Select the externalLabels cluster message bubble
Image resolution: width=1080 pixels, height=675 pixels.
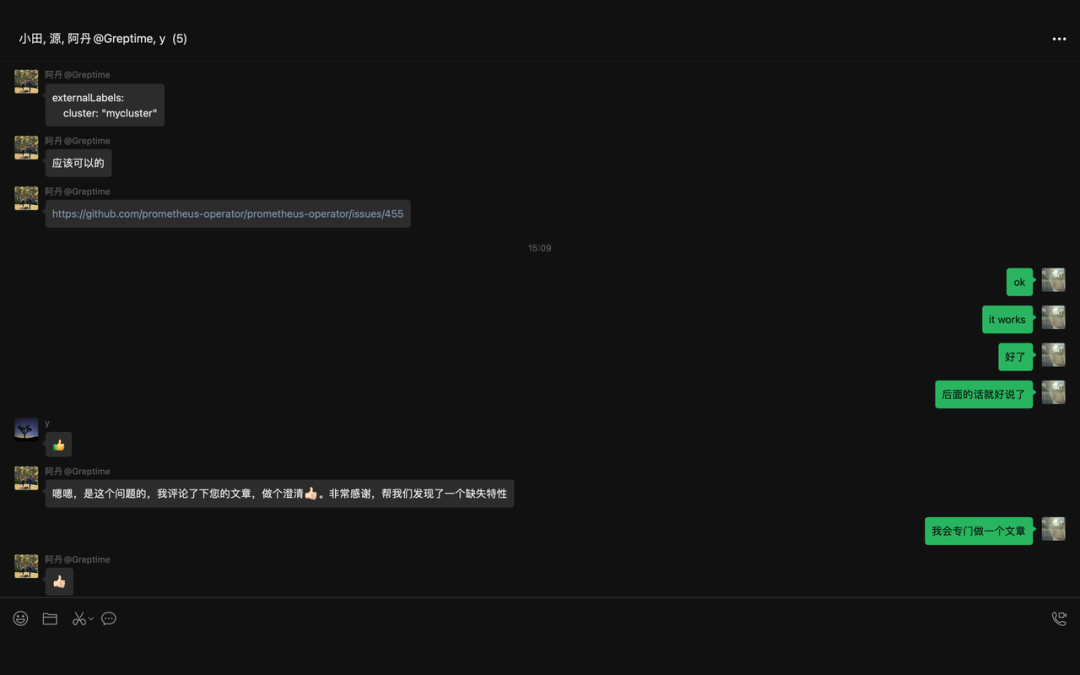coord(104,105)
